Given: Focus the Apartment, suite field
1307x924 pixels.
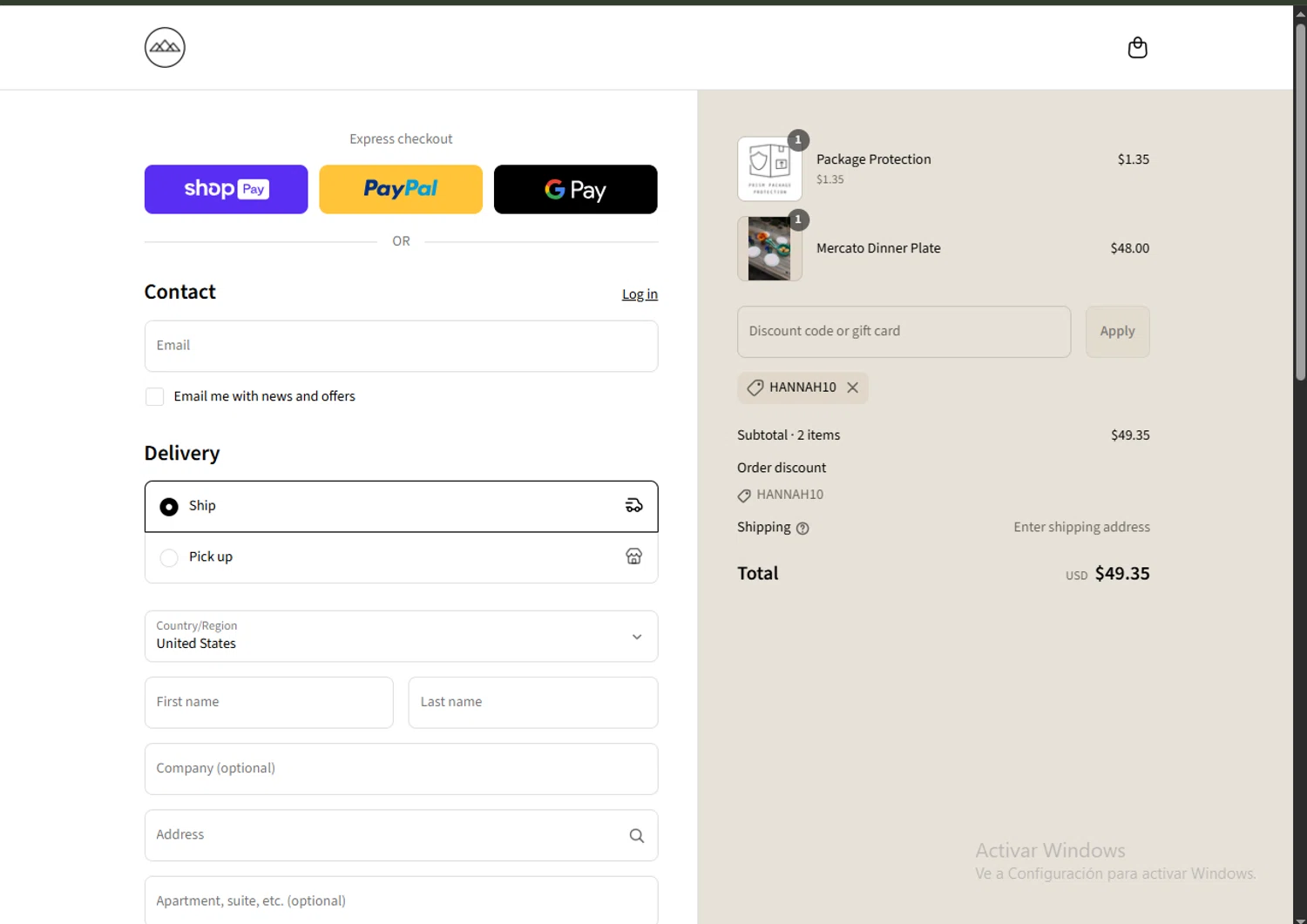Looking at the screenshot, I should pyautogui.click(x=401, y=900).
